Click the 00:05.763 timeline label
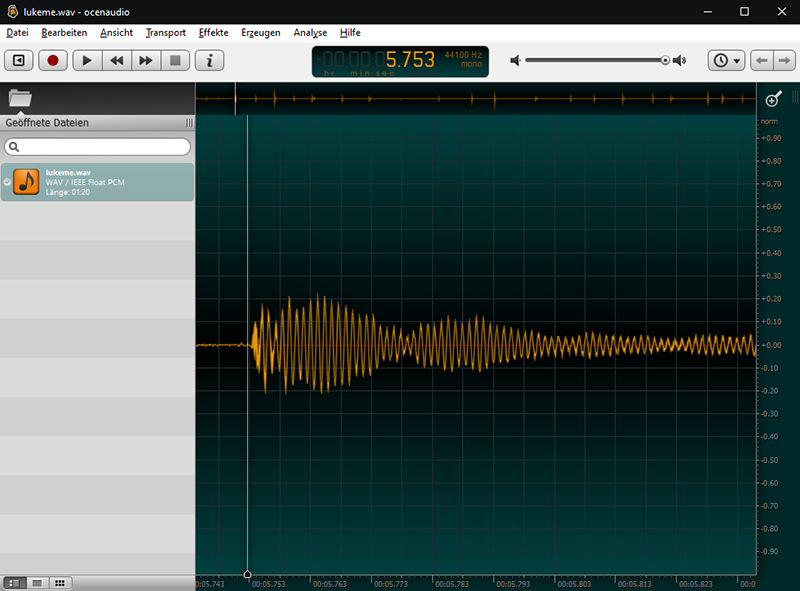The width and height of the screenshot is (800, 591). click(330, 584)
